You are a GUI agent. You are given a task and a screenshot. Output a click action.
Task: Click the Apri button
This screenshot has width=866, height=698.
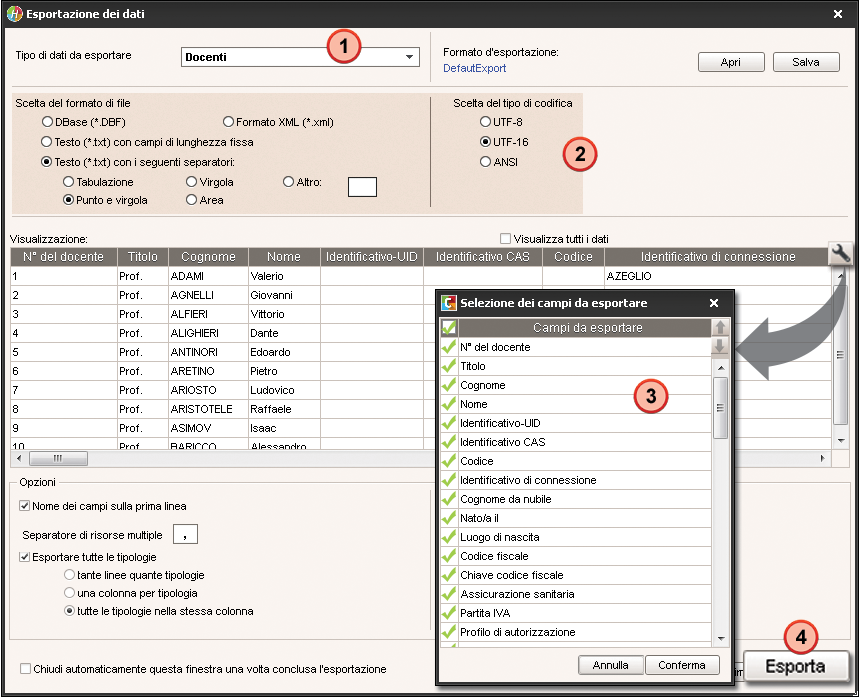731,62
